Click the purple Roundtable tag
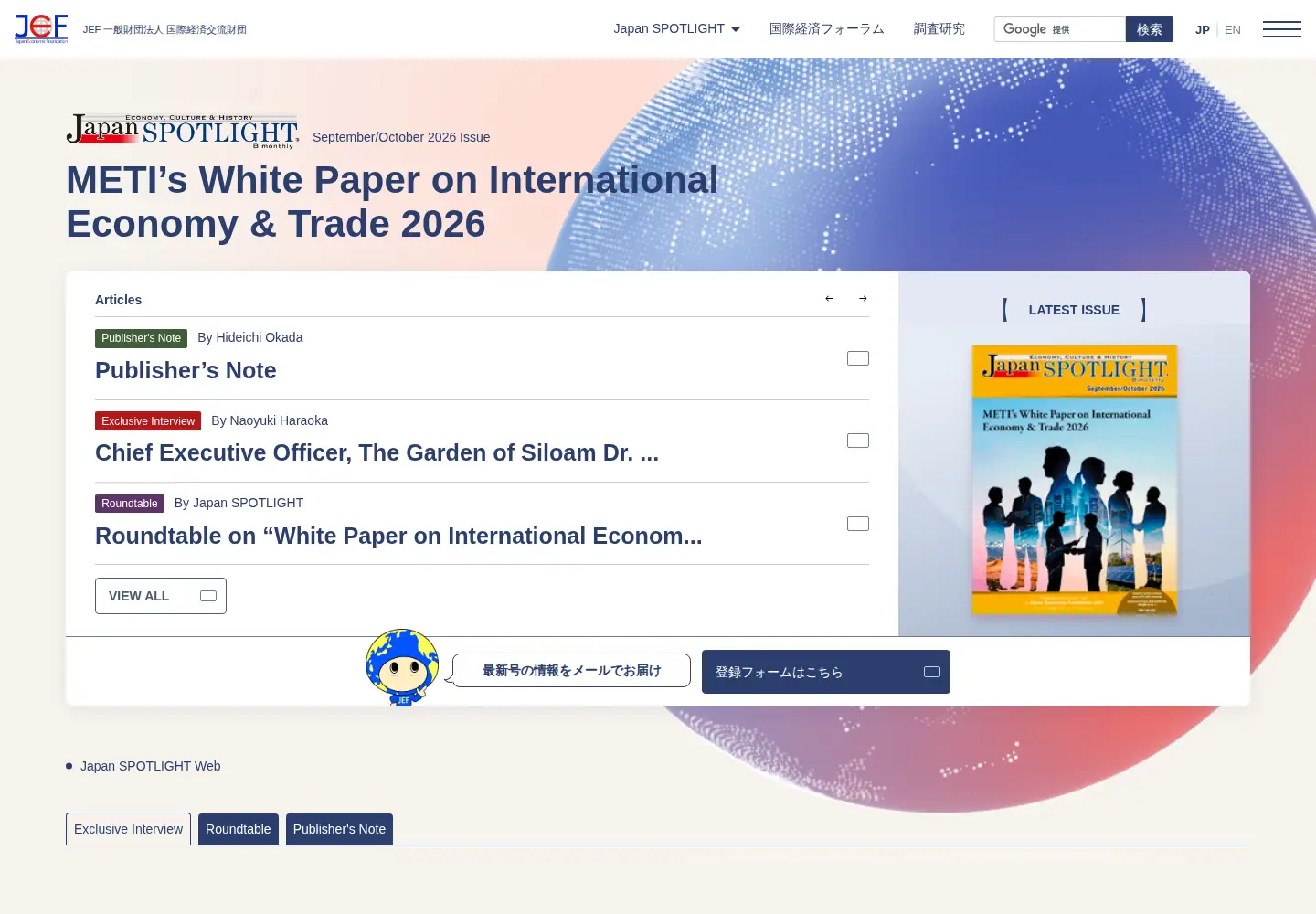 click(130, 504)
